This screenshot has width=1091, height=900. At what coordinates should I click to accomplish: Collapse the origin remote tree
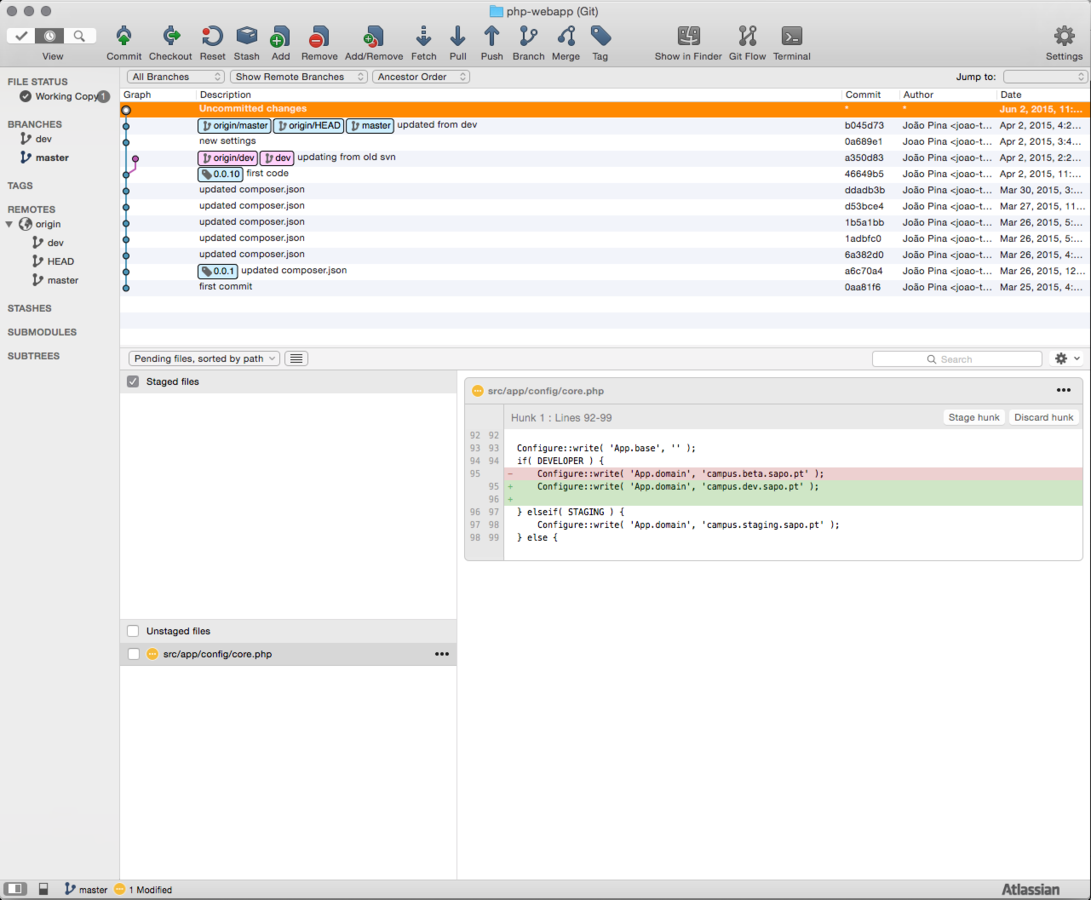tap(10, 225)
